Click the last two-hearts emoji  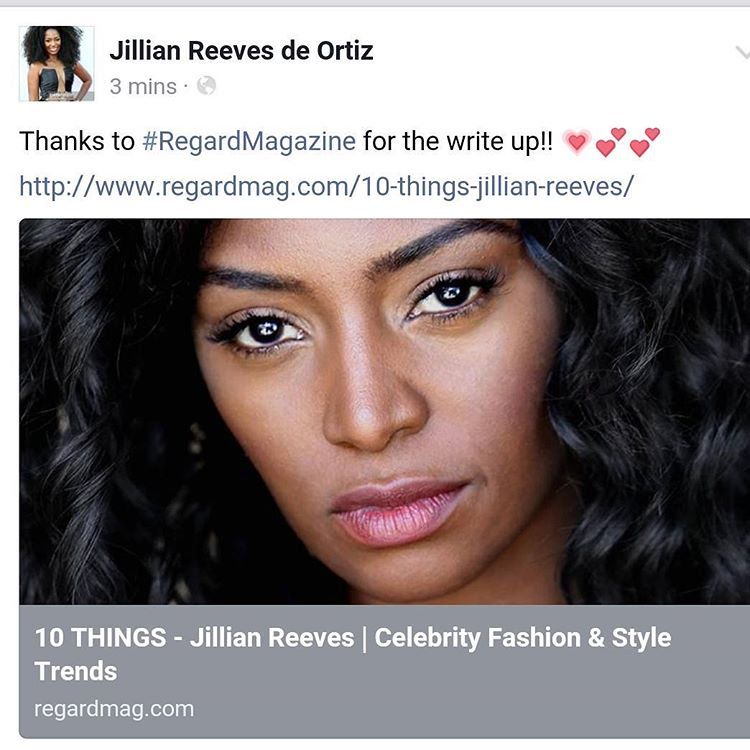click(645, 142)
